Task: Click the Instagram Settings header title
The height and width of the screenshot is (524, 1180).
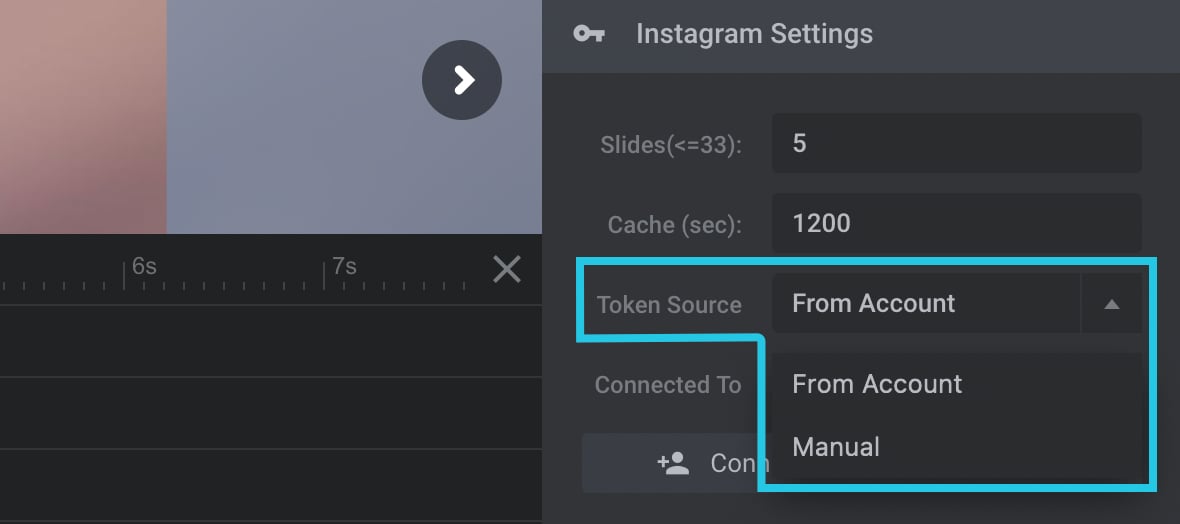Action: tap(754, 34)
